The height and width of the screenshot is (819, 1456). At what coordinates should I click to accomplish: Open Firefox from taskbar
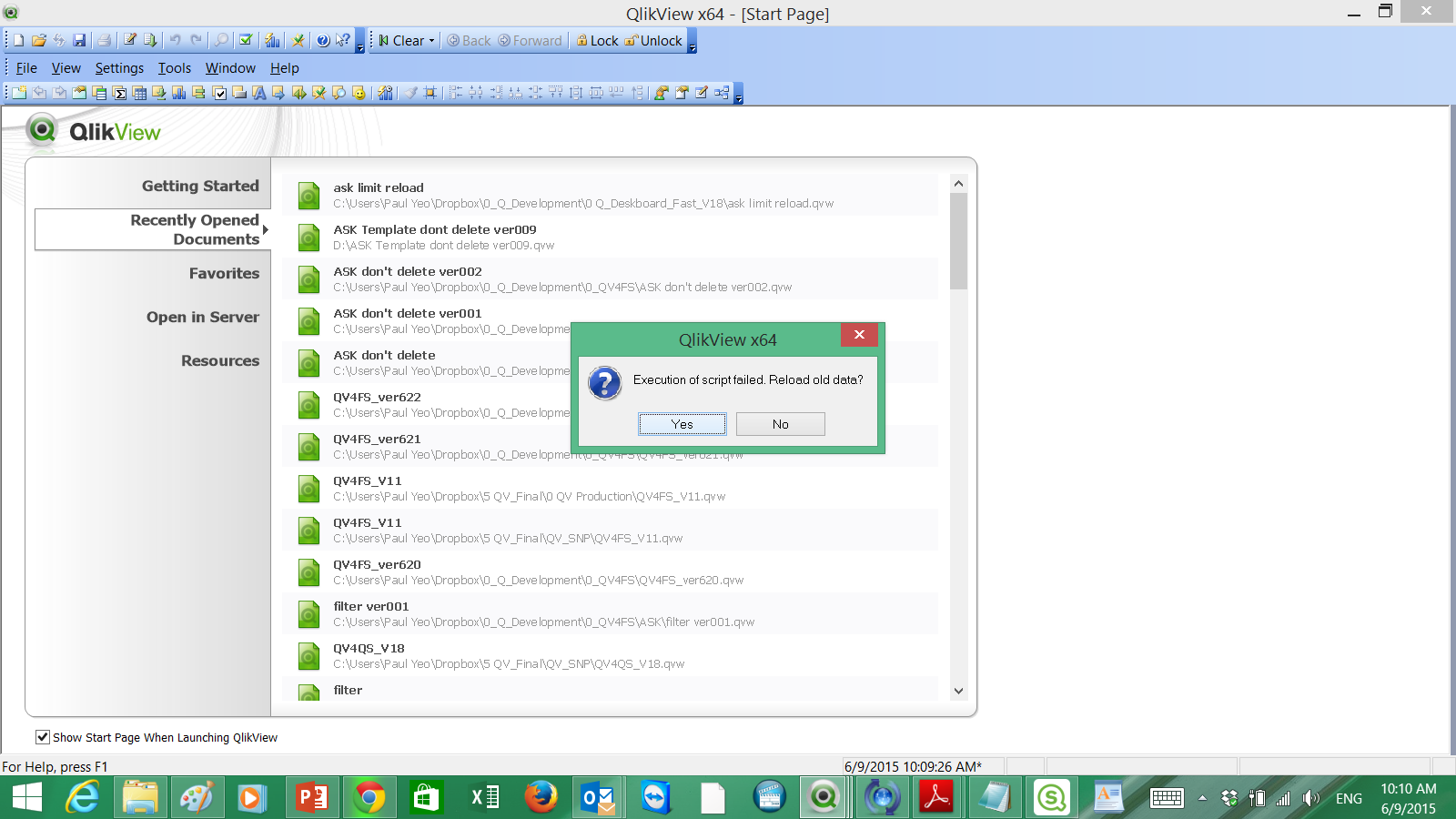[x=541, y=798]
